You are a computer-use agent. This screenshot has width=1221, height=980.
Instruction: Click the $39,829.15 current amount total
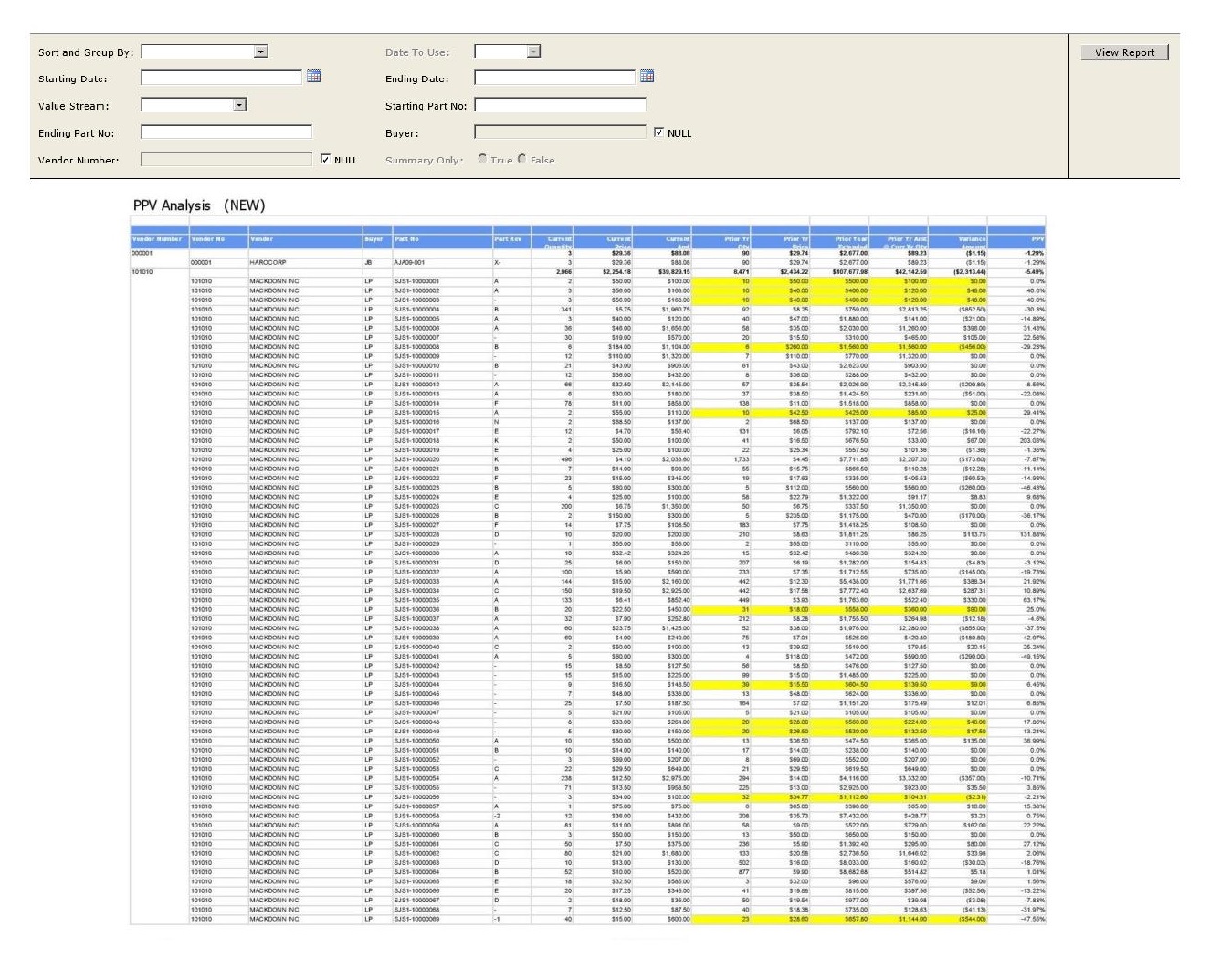tap(673, 271)
